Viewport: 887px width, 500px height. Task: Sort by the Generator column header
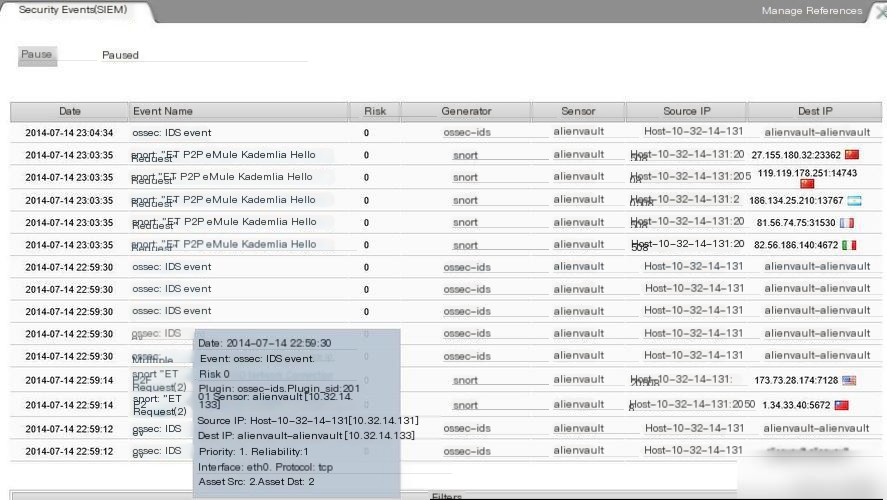point(466,111)
